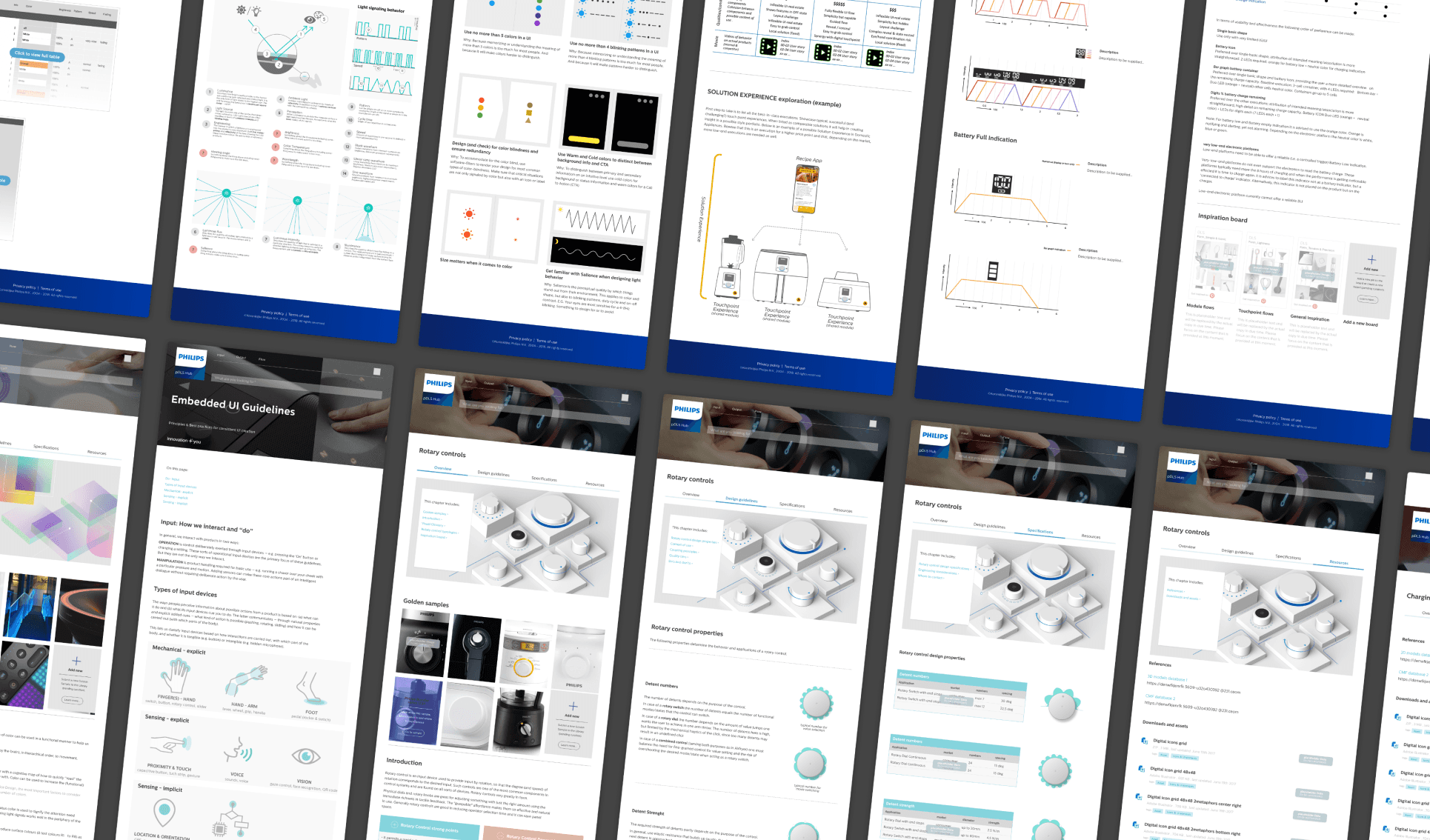Open Flow menu on Embedded UI Guidelines page

coord(262,359)
